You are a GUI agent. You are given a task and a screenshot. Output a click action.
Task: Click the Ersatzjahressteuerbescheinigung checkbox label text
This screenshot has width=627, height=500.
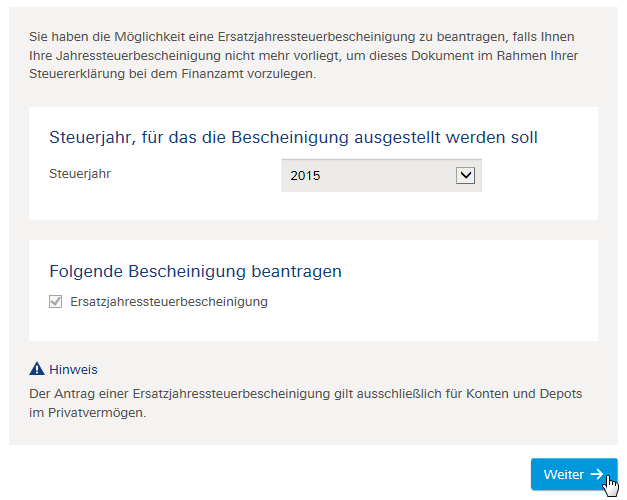click(x=169, y=302)
